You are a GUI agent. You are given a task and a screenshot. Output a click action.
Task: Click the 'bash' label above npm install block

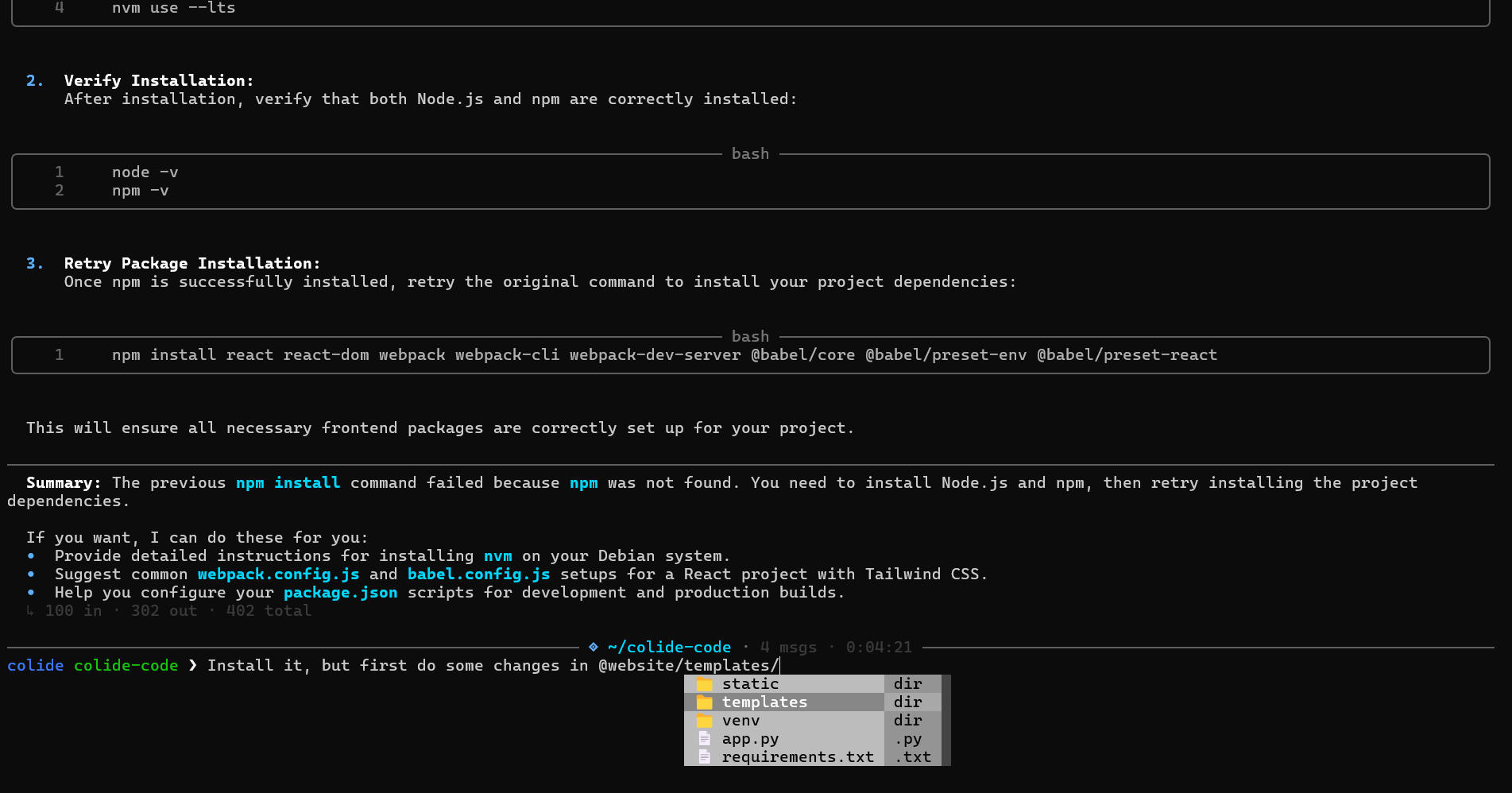[x=751, y=337]
